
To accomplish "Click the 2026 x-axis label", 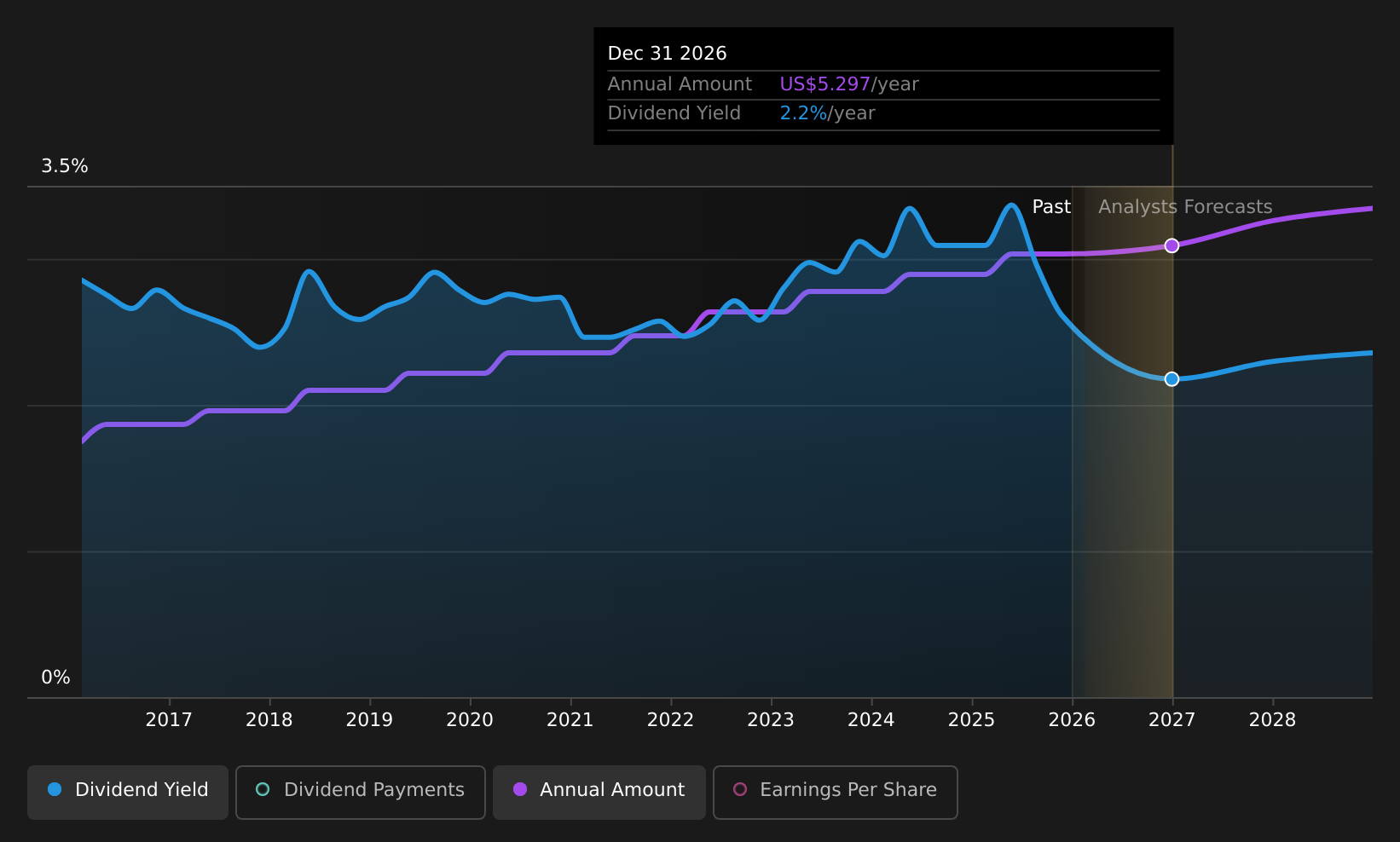I will coord(1072,720).
